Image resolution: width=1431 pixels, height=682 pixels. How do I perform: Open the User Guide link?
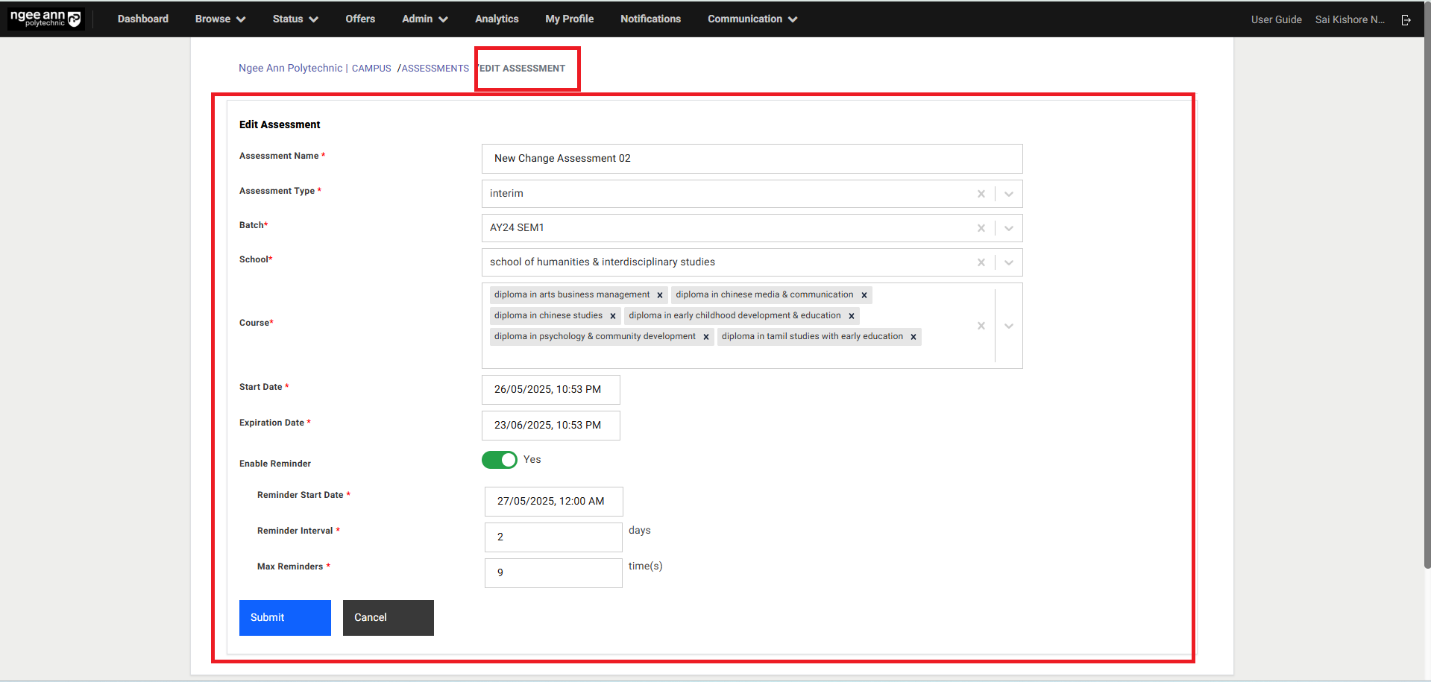(x=1276, y=19)
